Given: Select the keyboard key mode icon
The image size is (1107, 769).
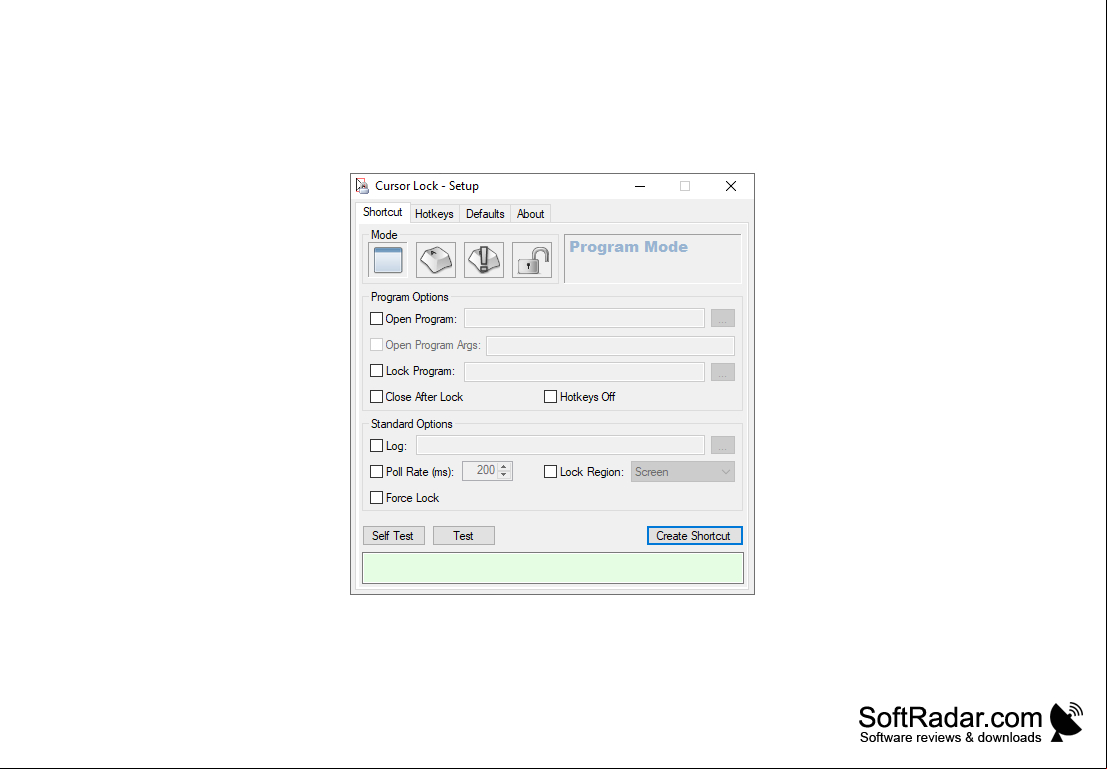Looking at the screenshot, I should point(436,260).
